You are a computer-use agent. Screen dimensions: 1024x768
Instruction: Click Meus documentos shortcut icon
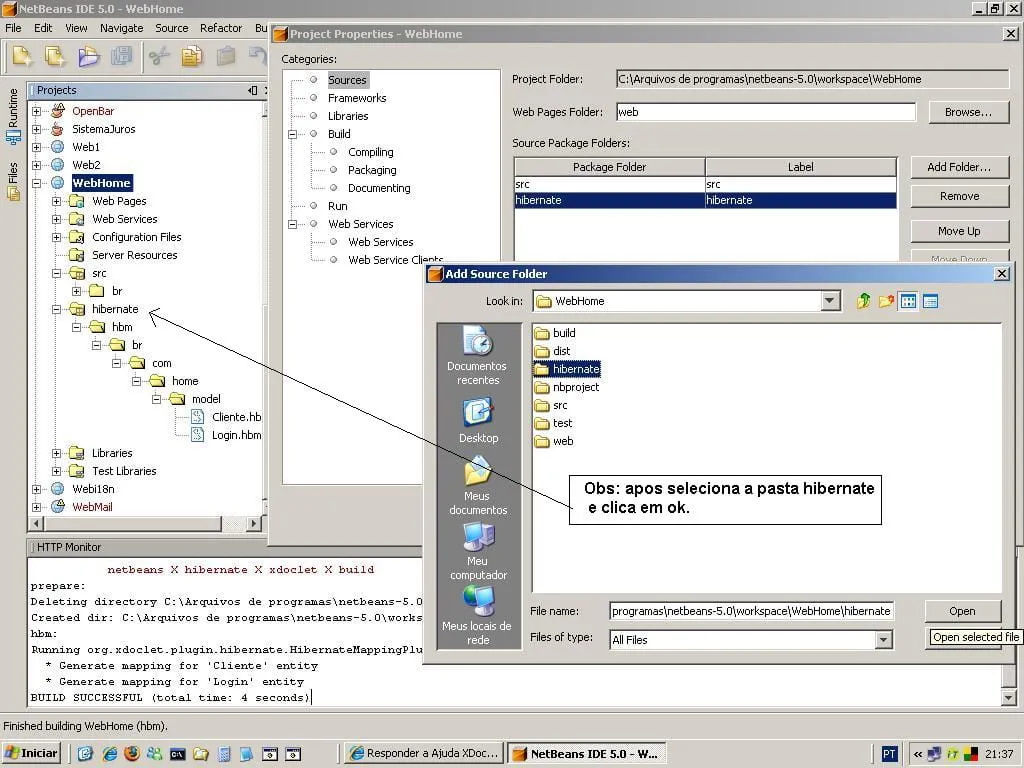click(x=478, y=487)
